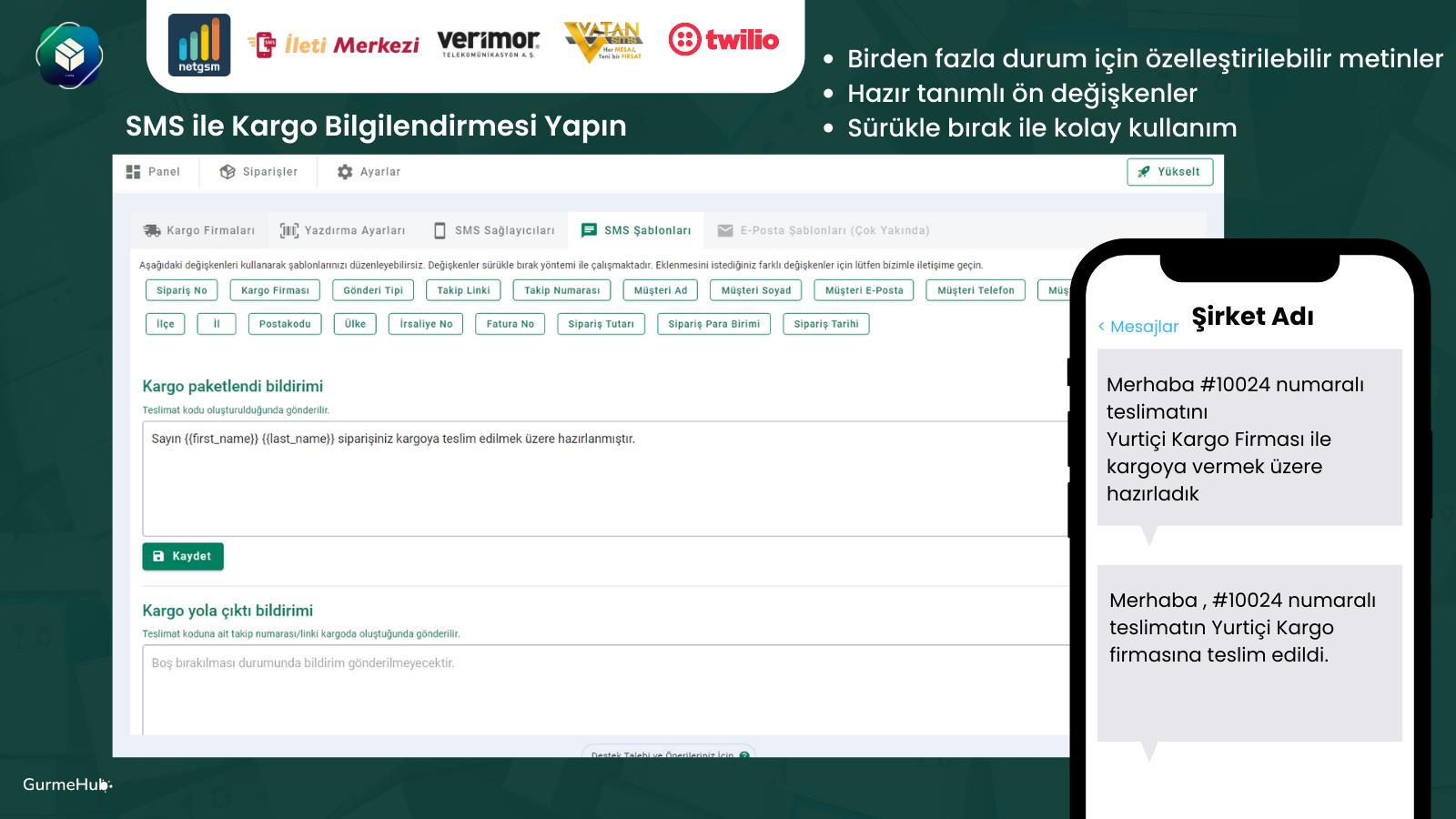Click the İlçe variable chip
The height and width of the screenshot is (819, 1456).
point(166,324)
